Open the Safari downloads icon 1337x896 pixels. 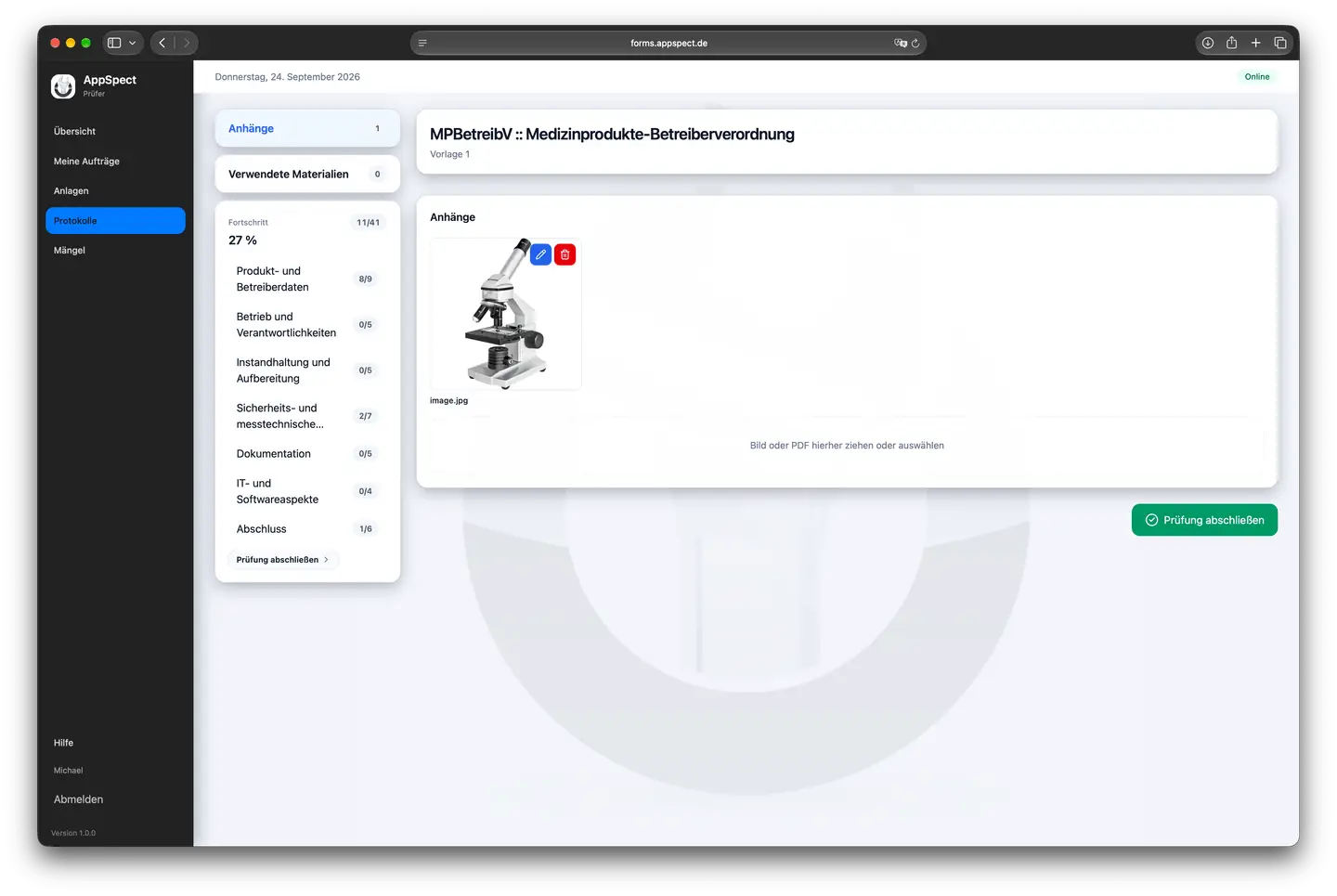1208,43
